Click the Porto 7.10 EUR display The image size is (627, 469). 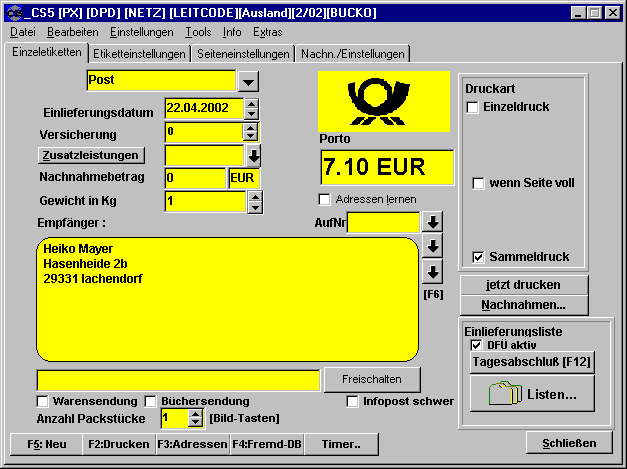(x=387, y=167)
